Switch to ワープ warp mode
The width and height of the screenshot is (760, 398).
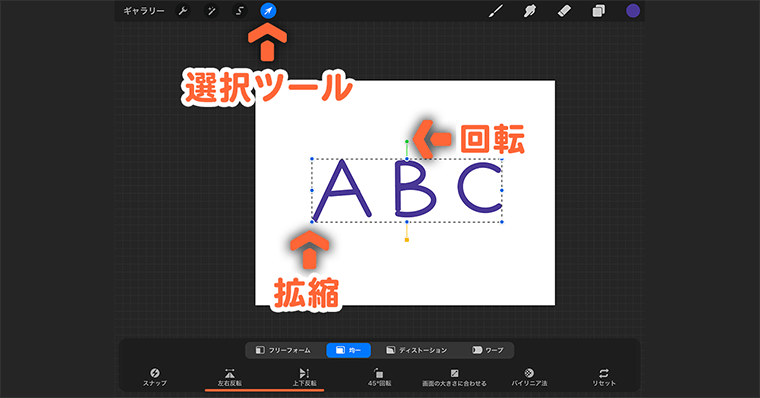(488, 350)
